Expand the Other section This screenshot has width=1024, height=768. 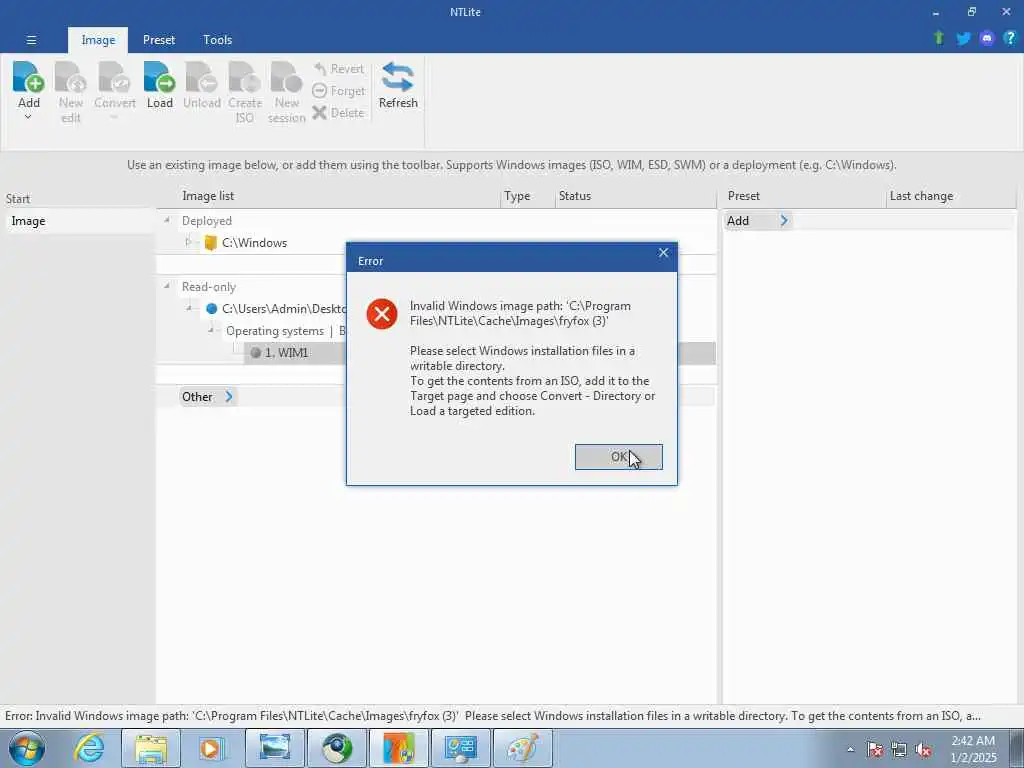pos(206,396)
